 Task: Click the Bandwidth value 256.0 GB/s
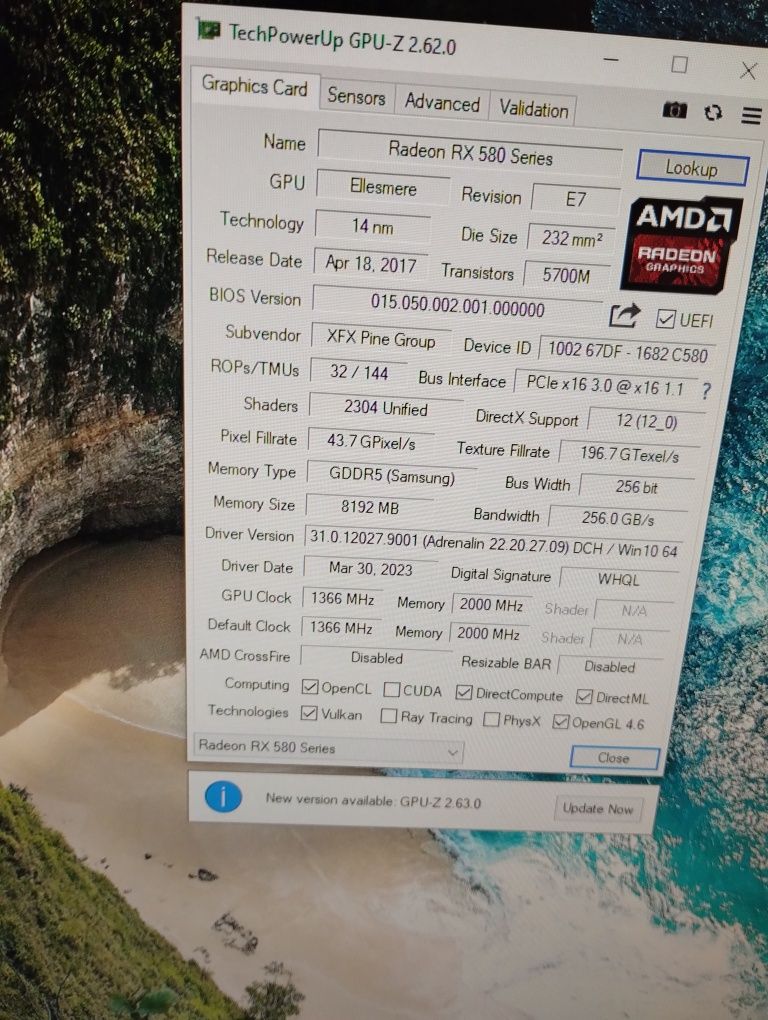pyautogui.click(x=618, y=518)
